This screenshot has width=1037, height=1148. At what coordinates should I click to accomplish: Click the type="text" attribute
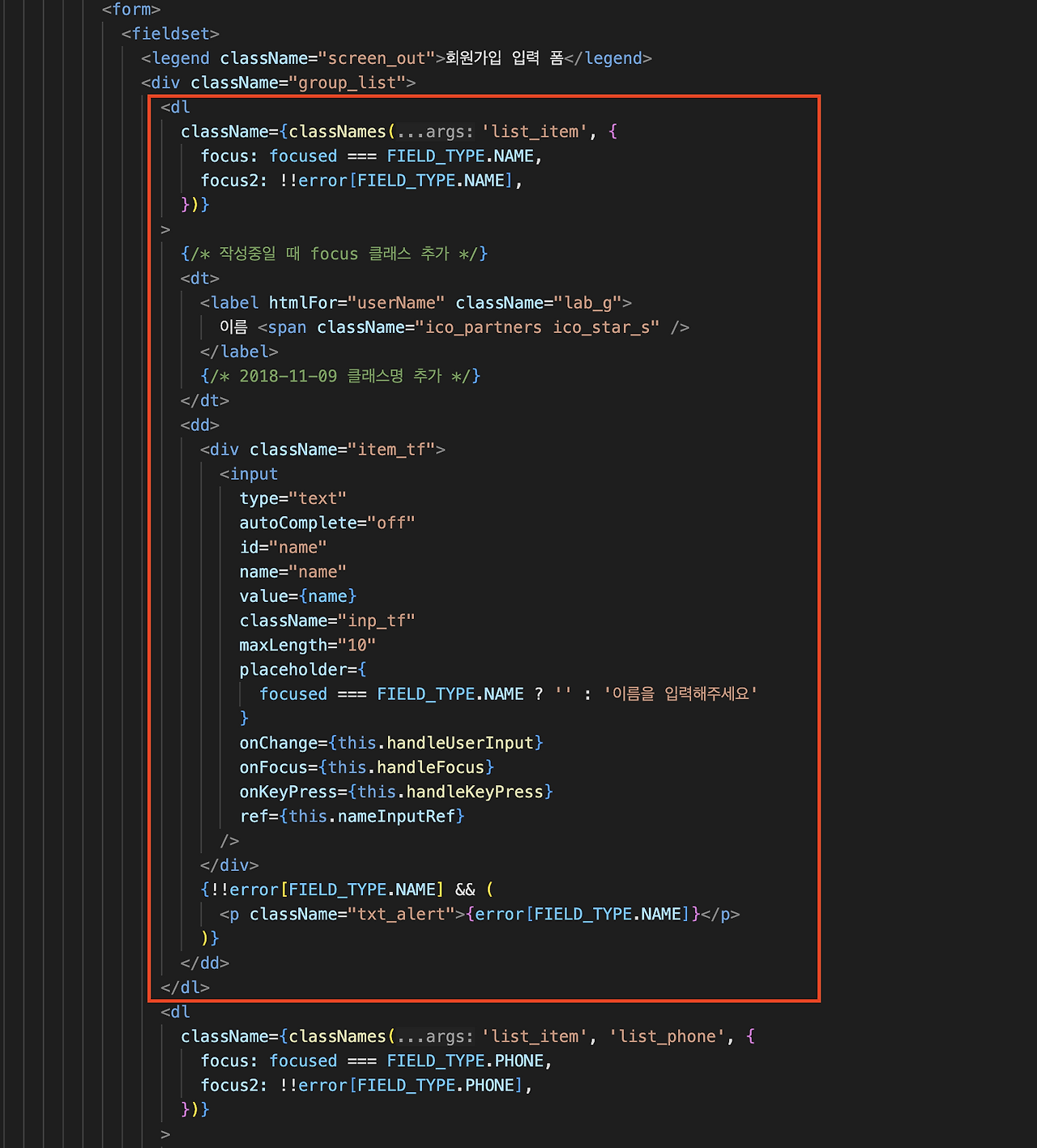292,498
